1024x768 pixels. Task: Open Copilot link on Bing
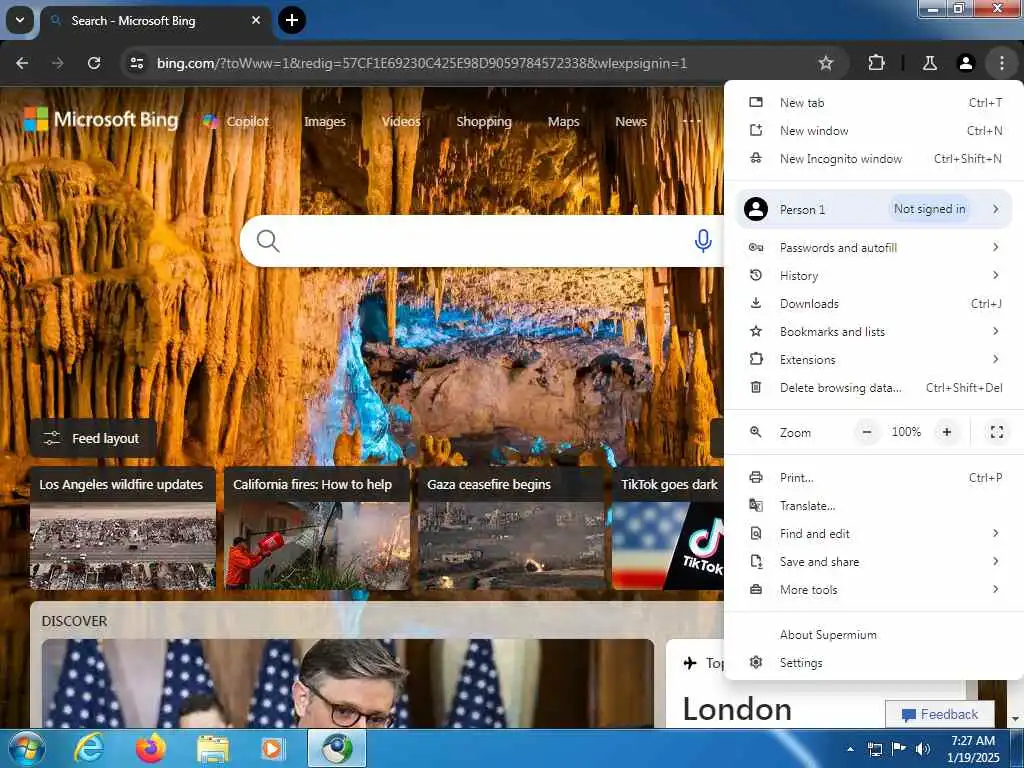tap(236, 121)
